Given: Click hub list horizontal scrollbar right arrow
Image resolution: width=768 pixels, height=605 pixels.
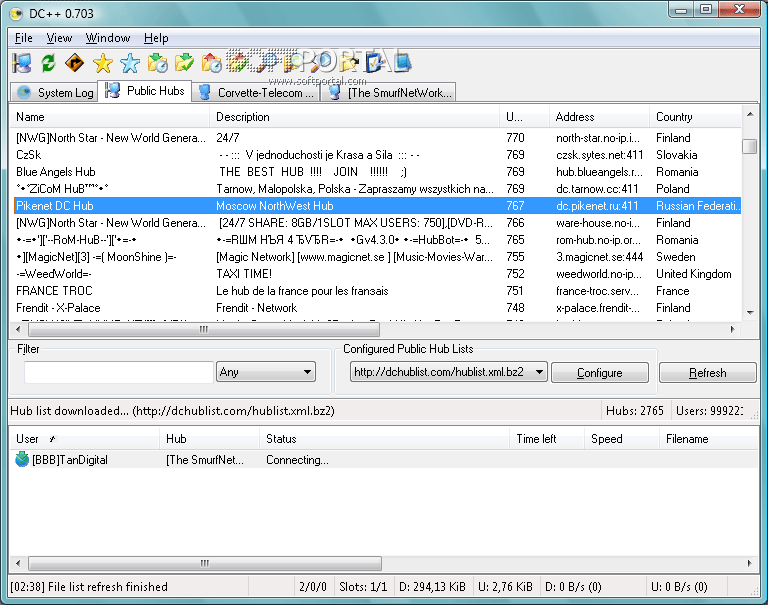Looking at the screenshot, I should click(733, 329).
